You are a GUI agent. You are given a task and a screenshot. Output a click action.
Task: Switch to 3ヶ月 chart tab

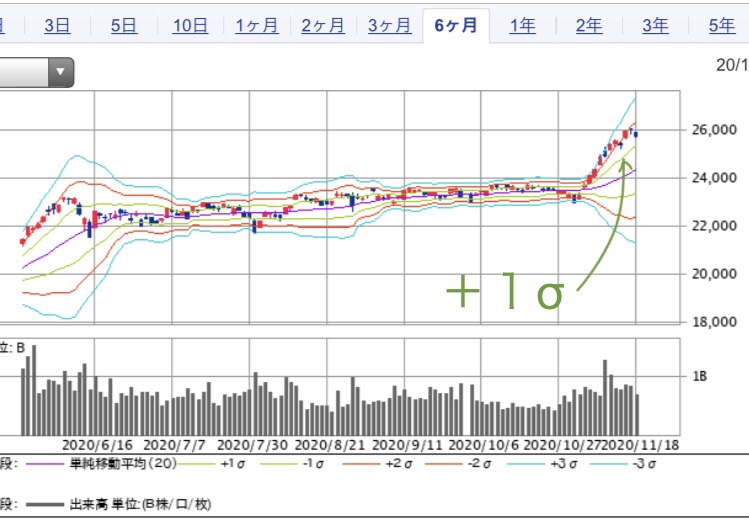tap(390, 25)
